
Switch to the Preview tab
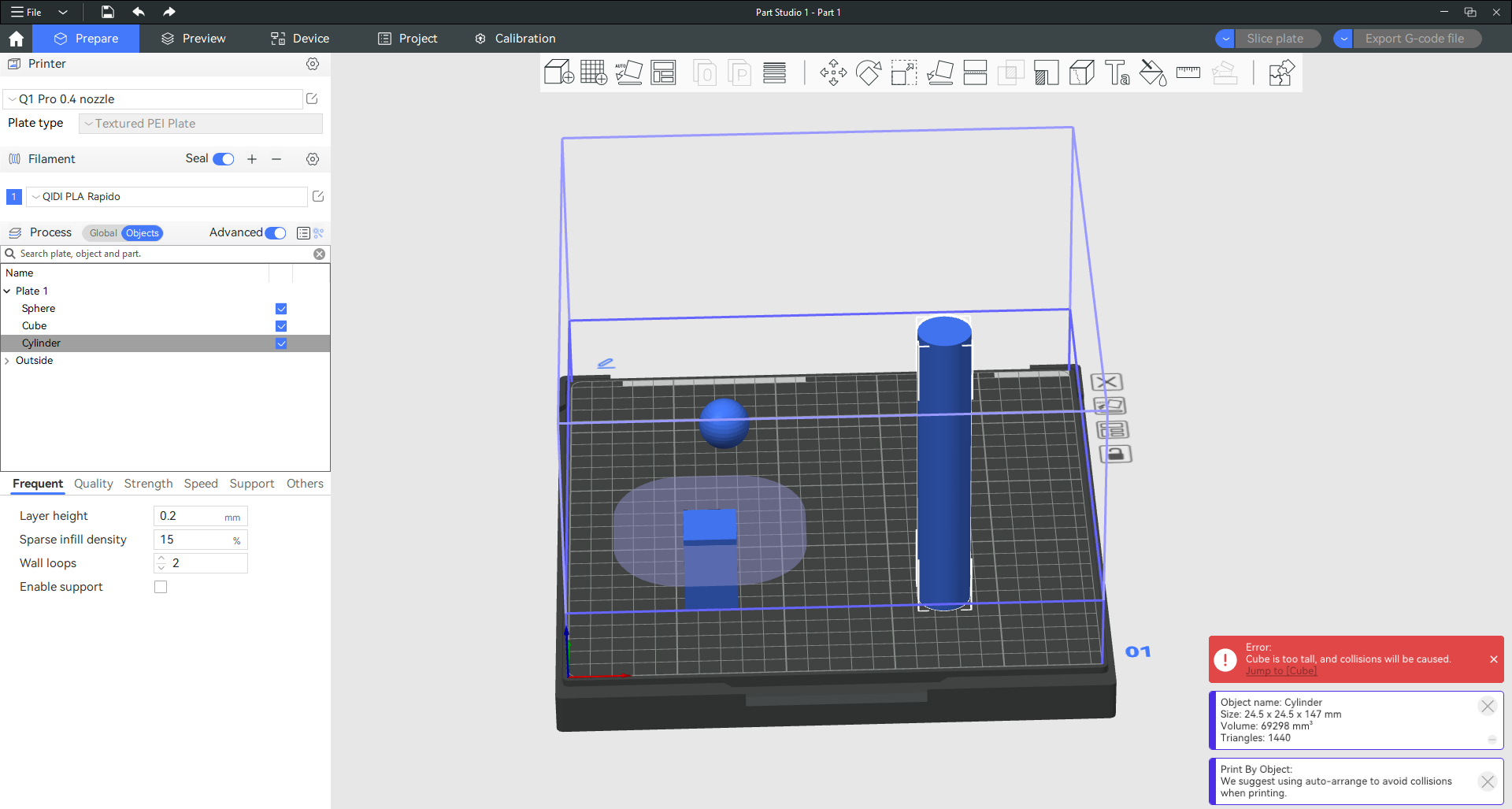(x=193, y=39)
